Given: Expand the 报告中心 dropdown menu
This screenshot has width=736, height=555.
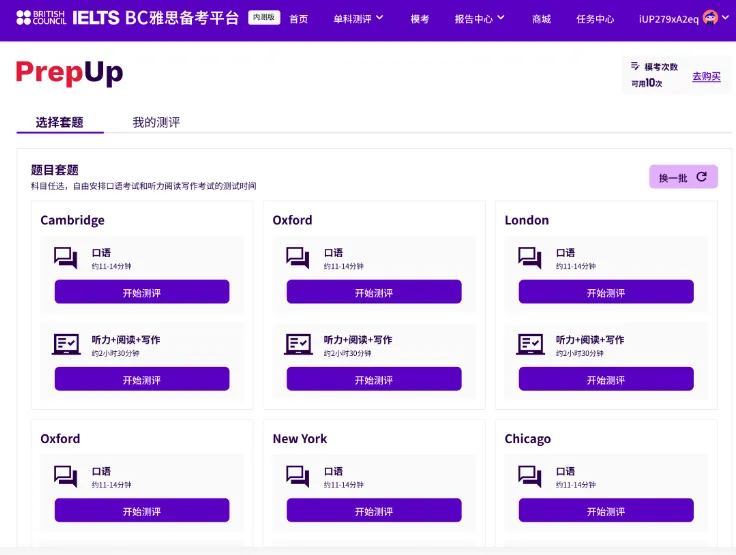Looking at the screenshot, I should tap(479, 19).
